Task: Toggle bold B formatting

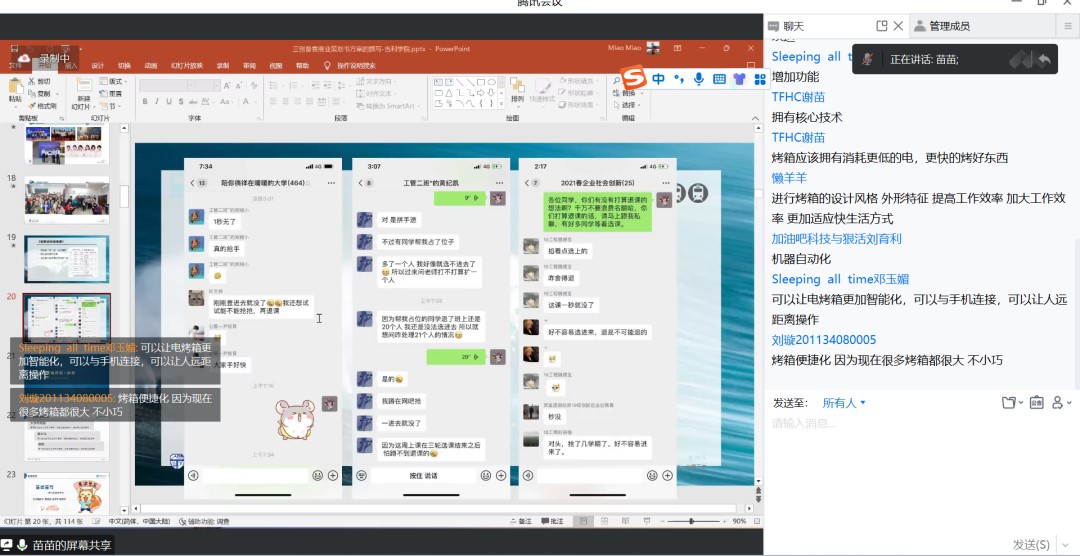Action: [145, 101]
